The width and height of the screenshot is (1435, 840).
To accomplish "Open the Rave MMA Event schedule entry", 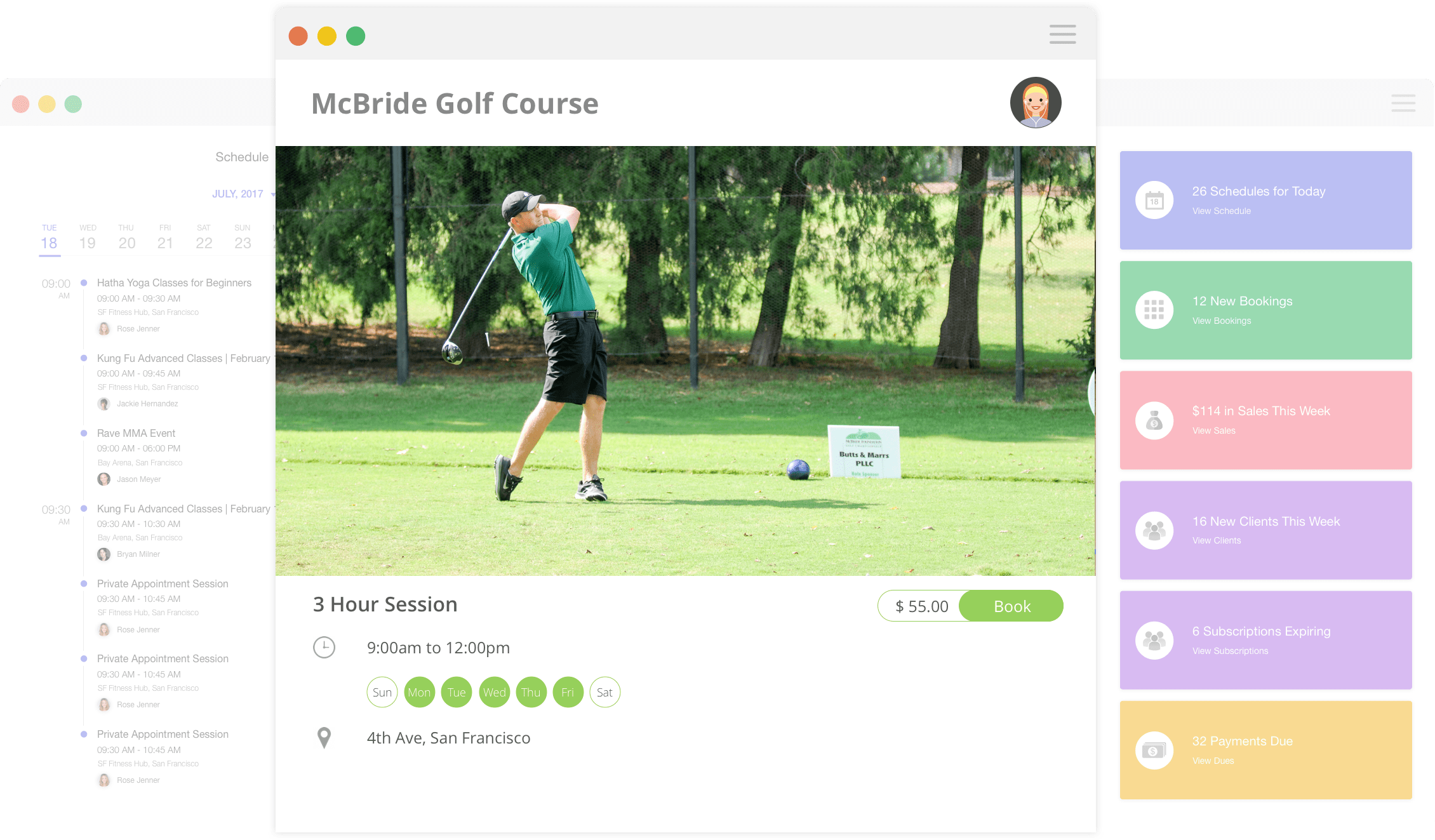I will (x=136, y=433).
